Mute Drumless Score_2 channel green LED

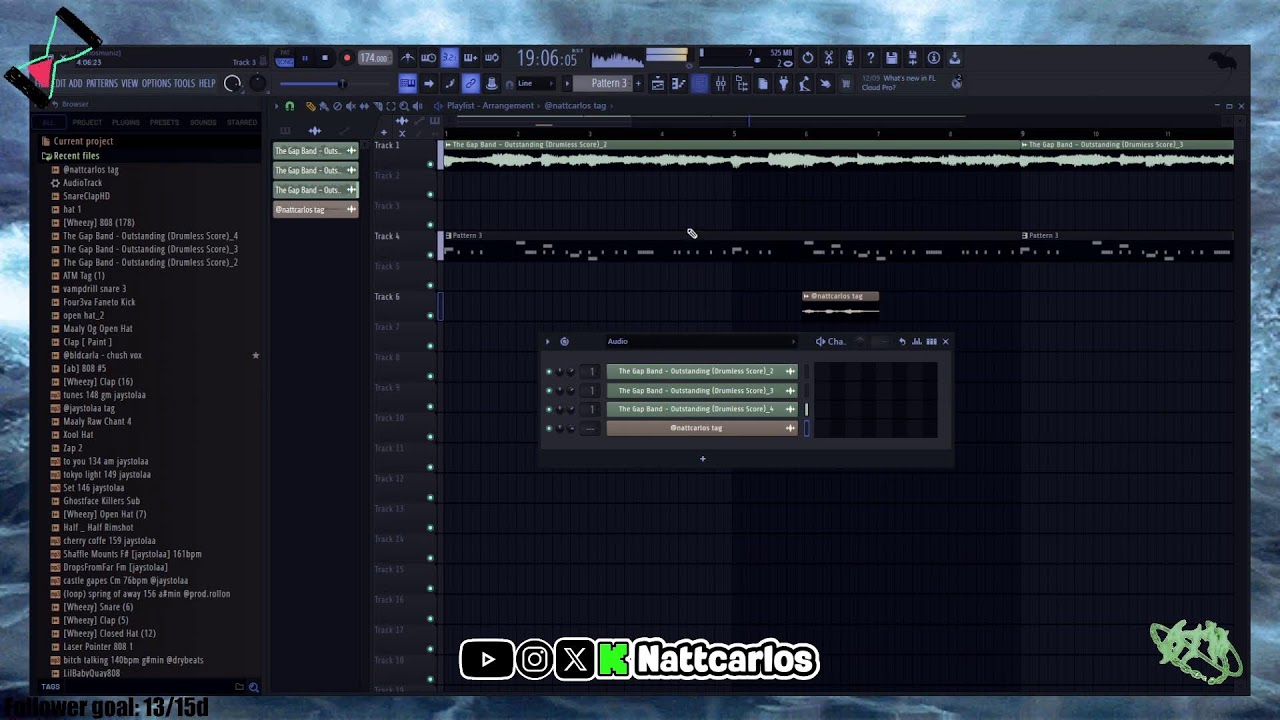click(549, 372)
